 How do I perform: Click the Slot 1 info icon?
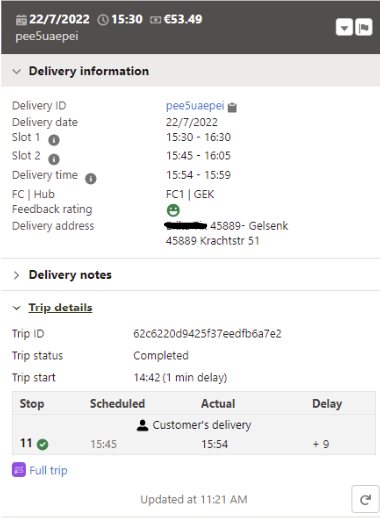pyautogui.click(x=54, y=140)
